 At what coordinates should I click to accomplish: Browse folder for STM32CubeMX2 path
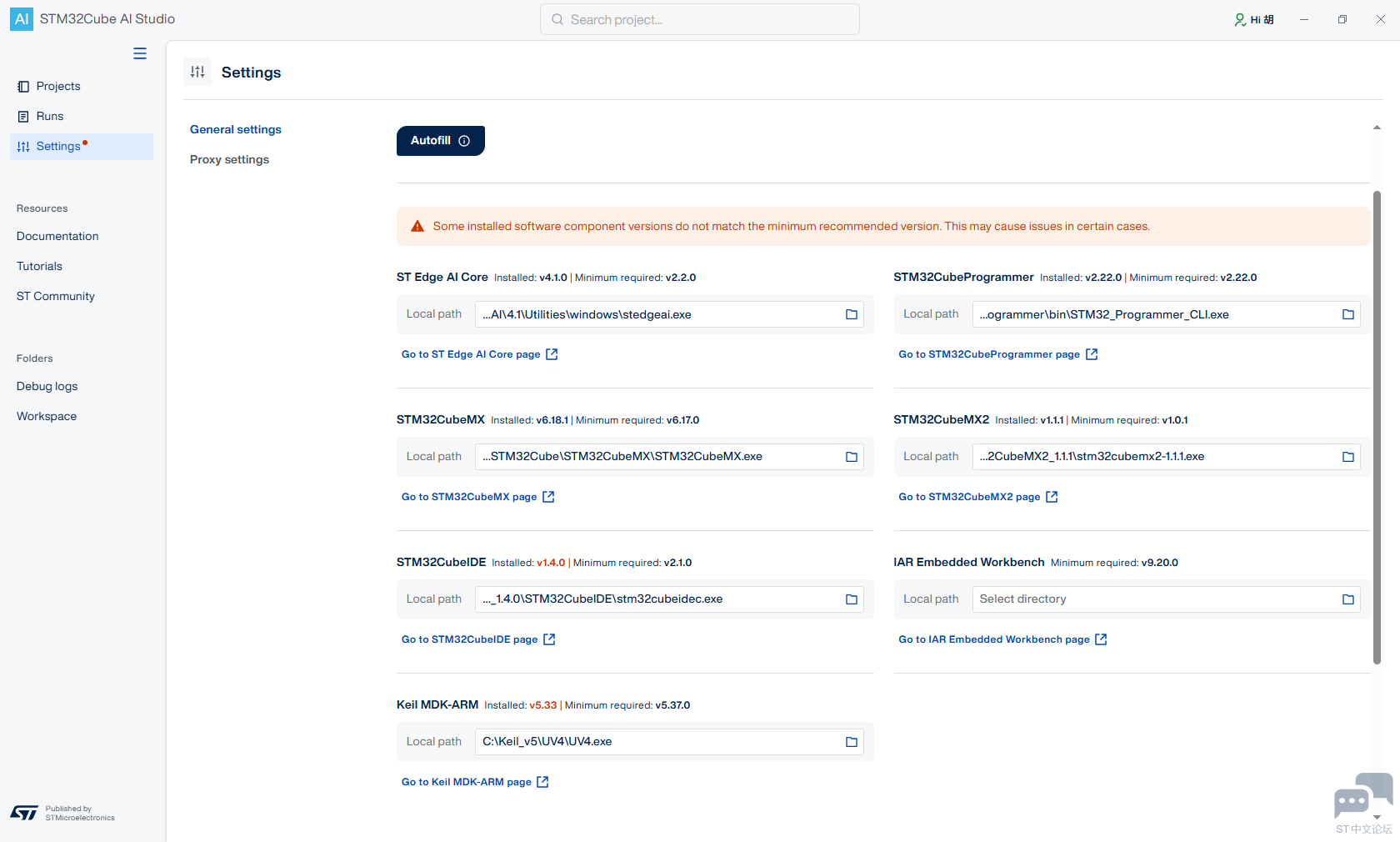pos(1348,457)
